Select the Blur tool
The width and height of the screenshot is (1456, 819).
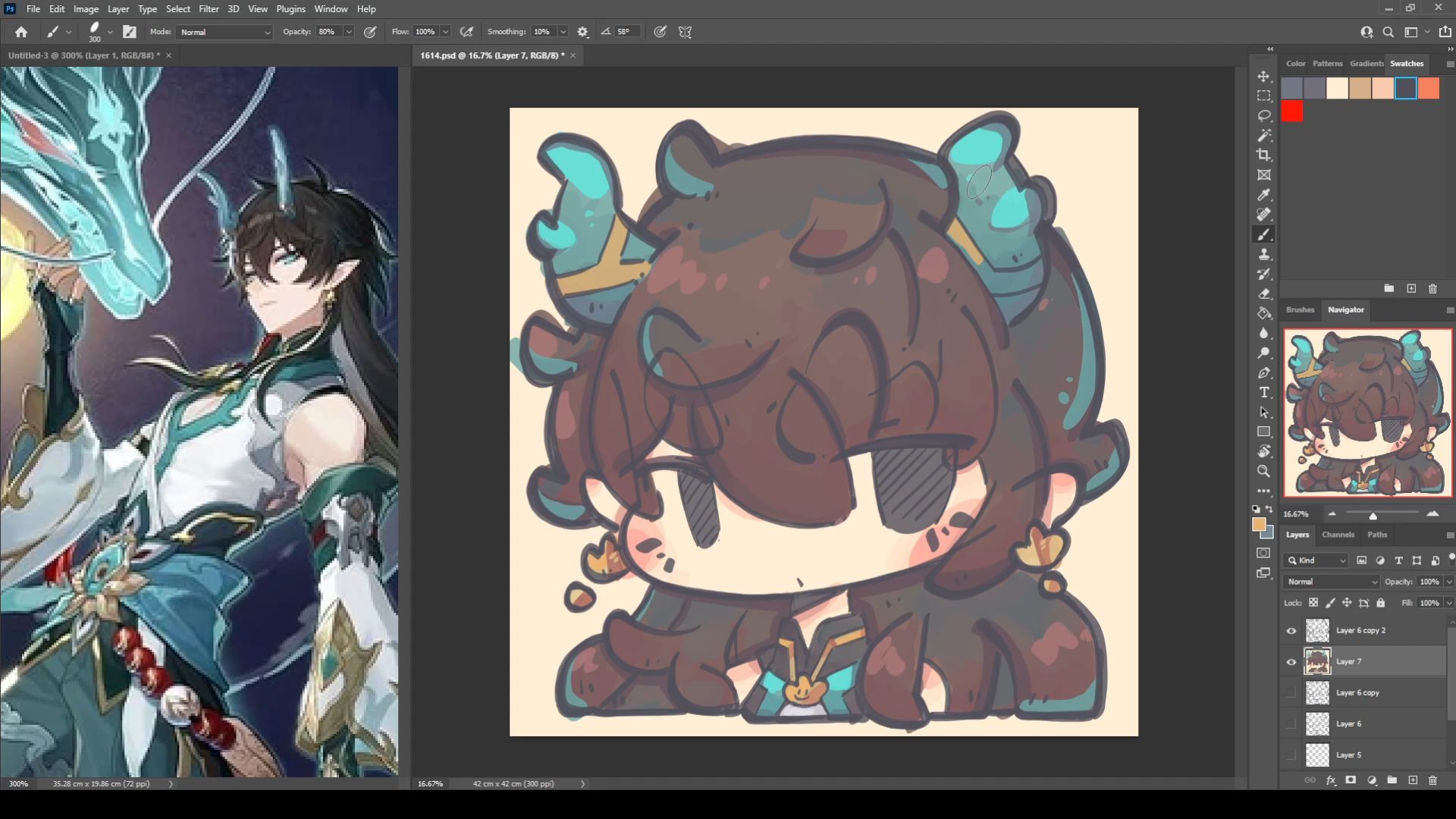pos(1263,333)
